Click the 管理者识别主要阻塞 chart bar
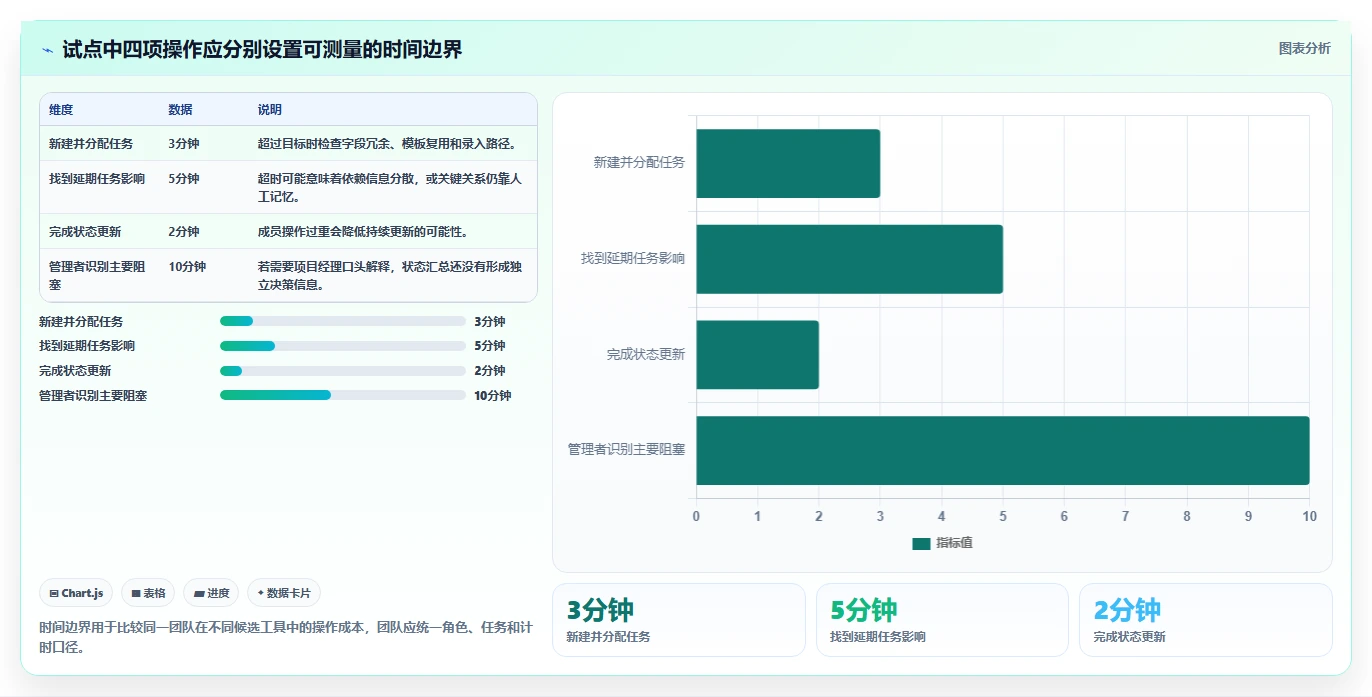Image resolution: width=1372 pixels, height=697 pixels. coord(1003,450)
